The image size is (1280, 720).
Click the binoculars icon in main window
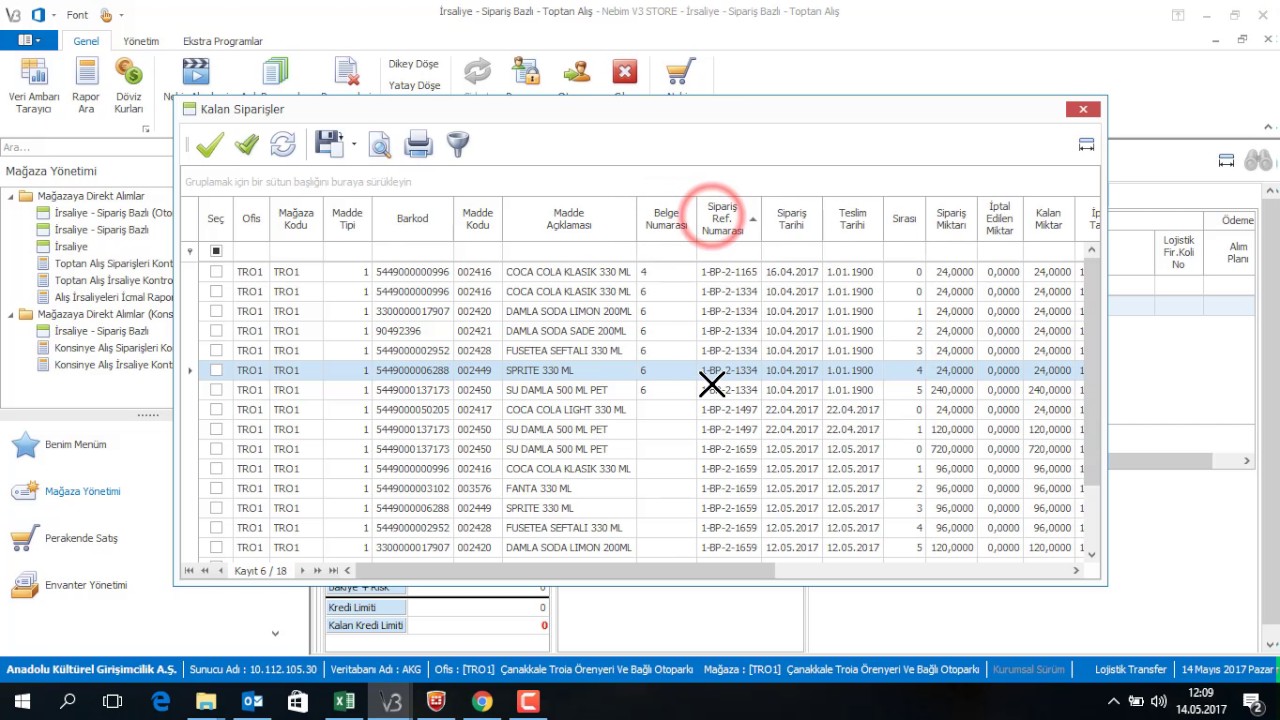pos(1258,160)
